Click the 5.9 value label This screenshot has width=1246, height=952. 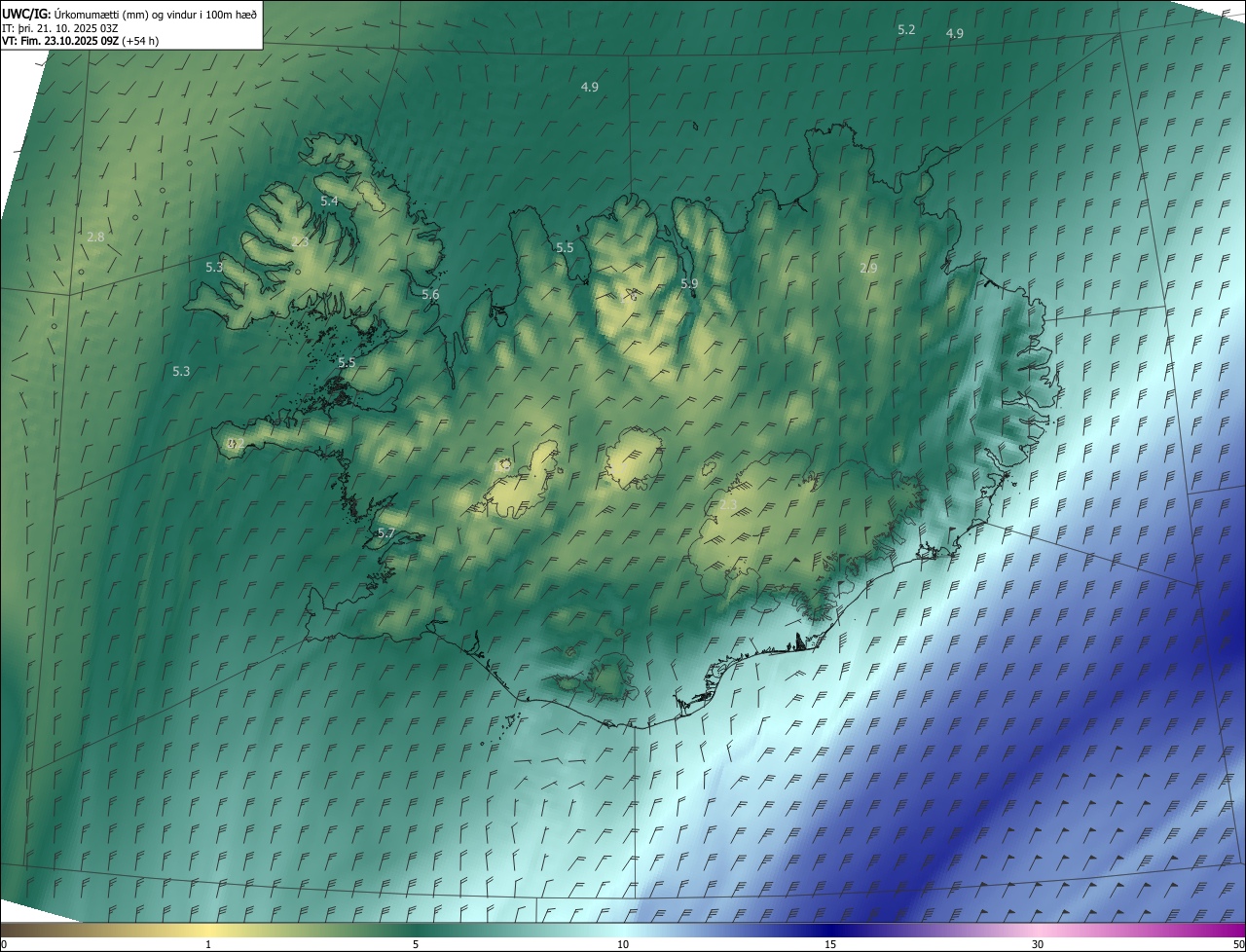coord(689,283)
